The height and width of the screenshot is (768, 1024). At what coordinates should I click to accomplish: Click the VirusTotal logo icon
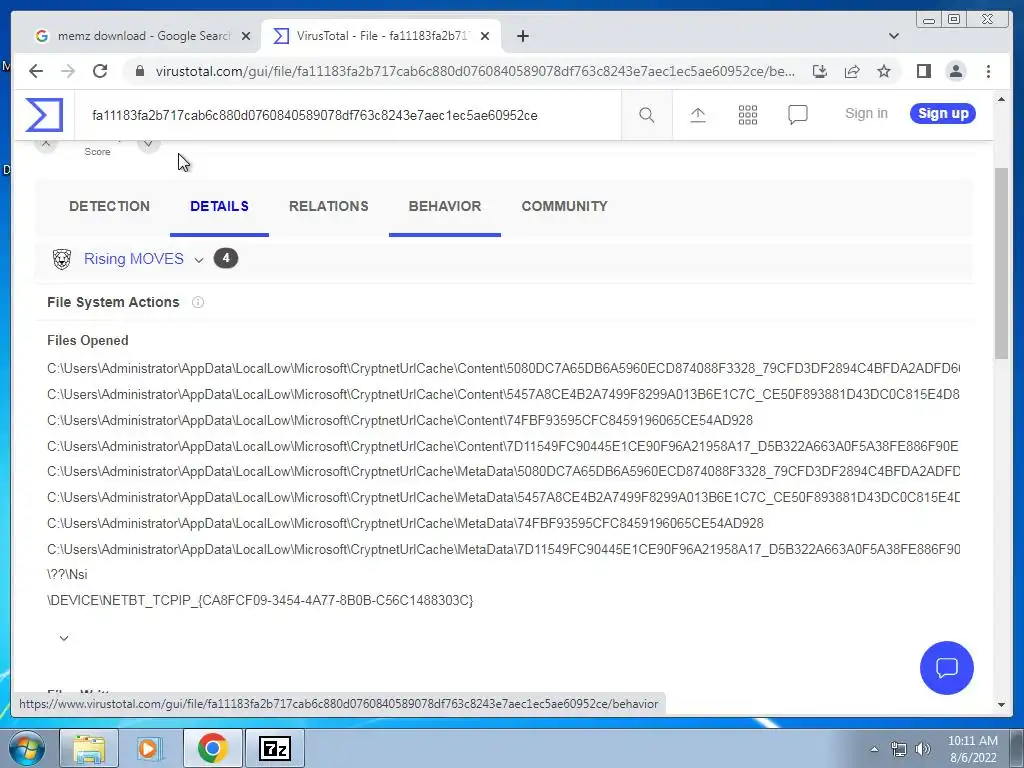pyautogui.click(x=44, y=115)
